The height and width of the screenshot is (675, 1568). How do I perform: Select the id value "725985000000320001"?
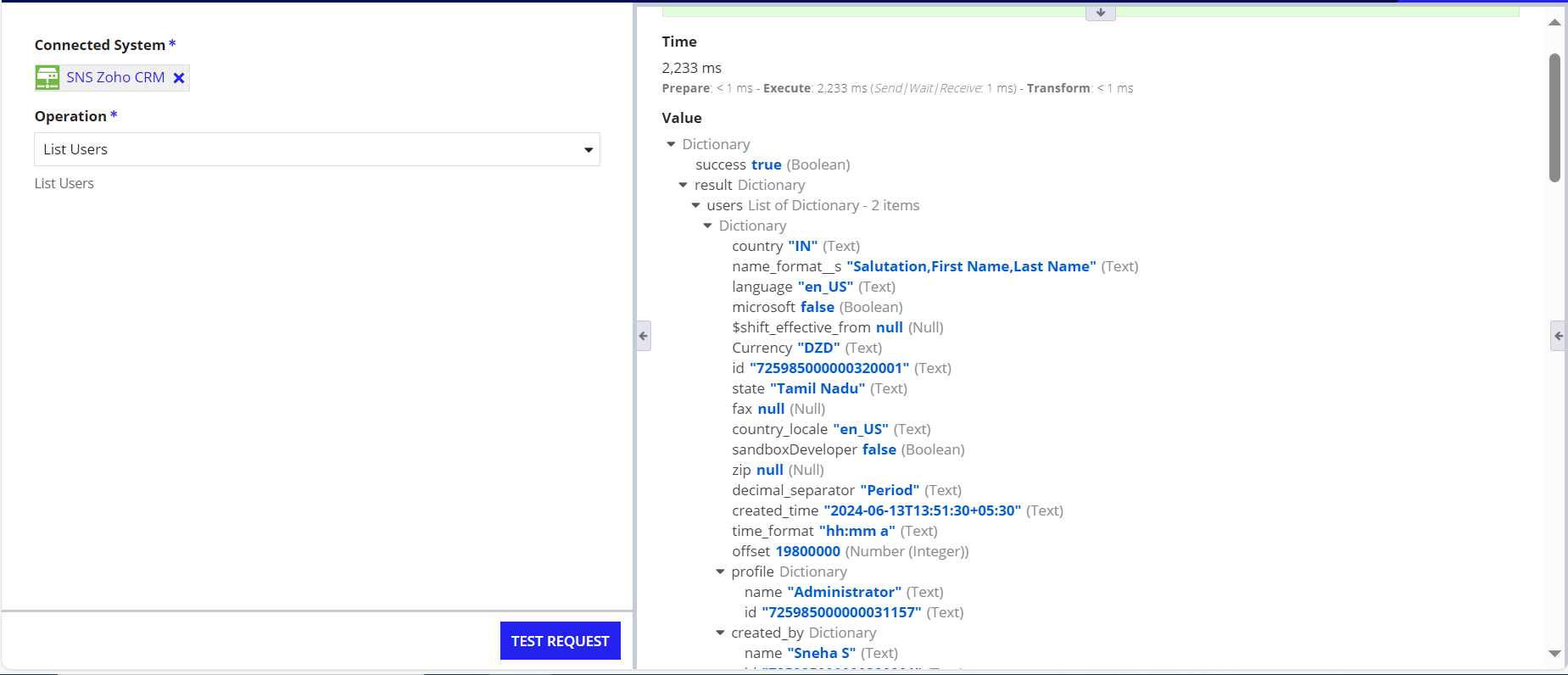(x=829, y=368)
